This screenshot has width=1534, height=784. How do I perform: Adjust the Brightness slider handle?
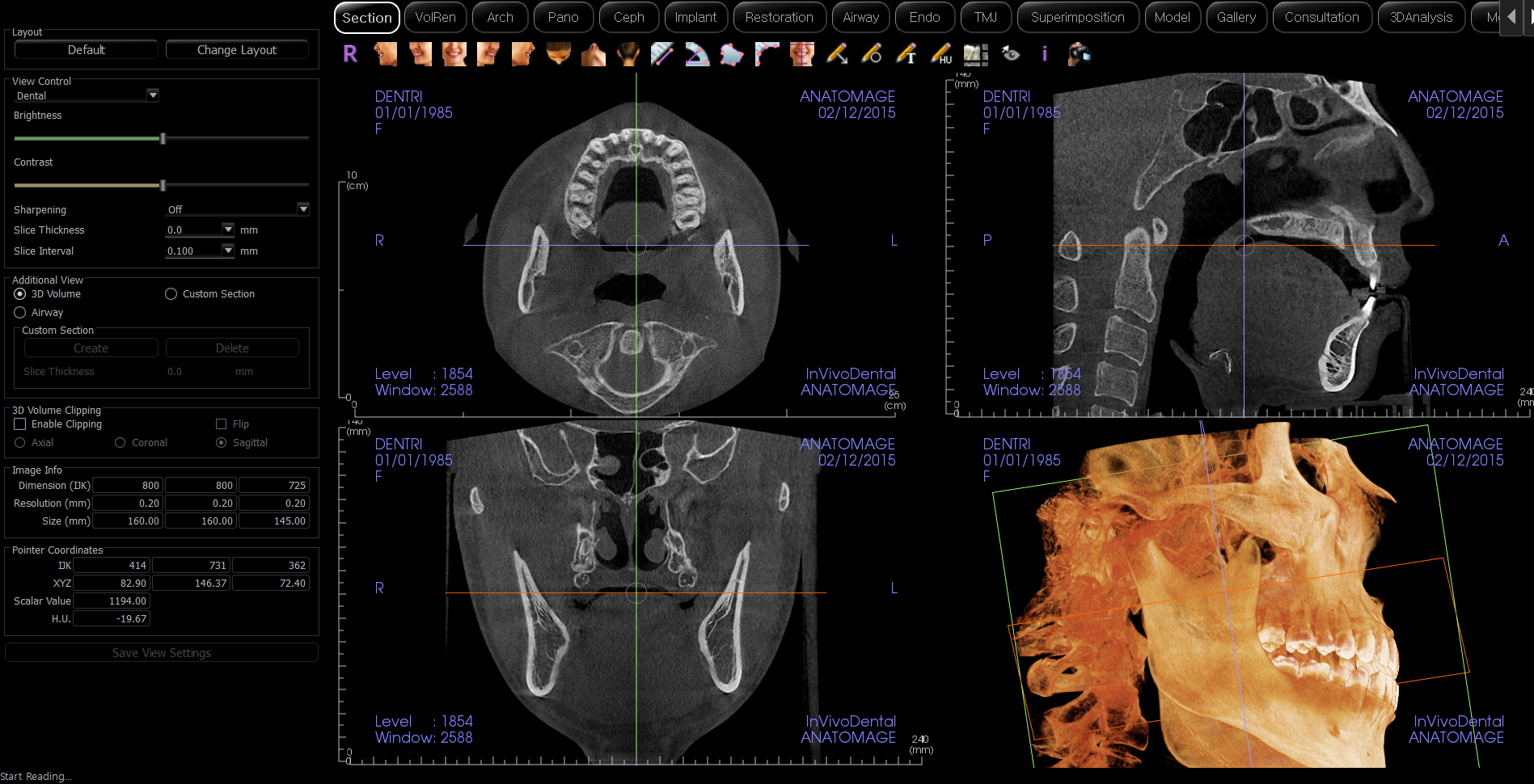[x=163, y=138]
